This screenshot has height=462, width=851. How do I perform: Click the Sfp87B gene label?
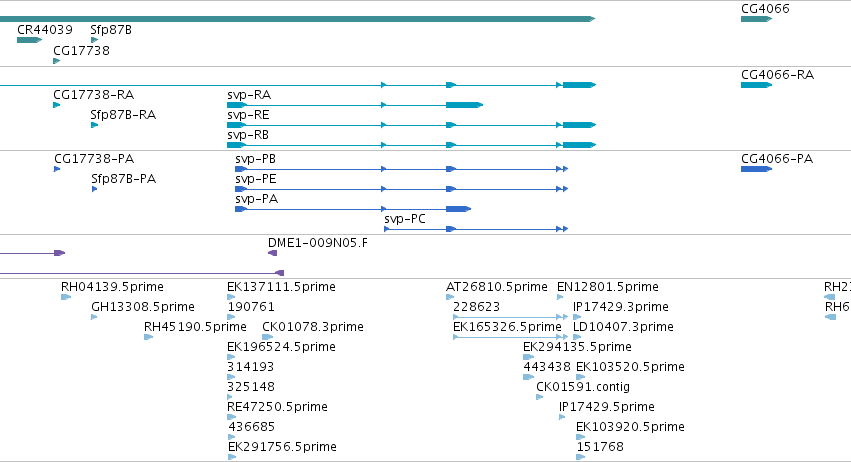(x=111, y=30)
